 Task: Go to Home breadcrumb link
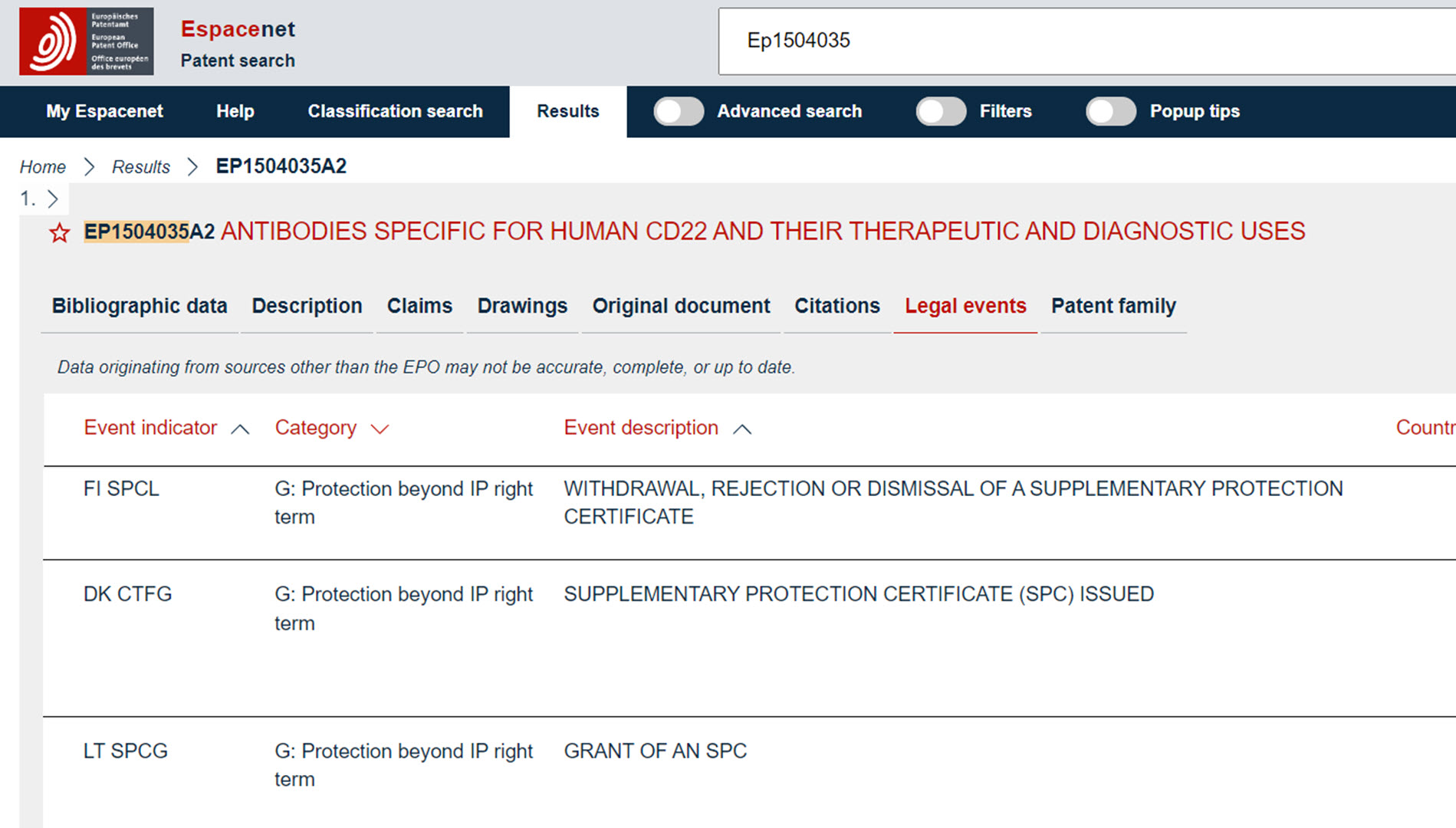[43, 167]
